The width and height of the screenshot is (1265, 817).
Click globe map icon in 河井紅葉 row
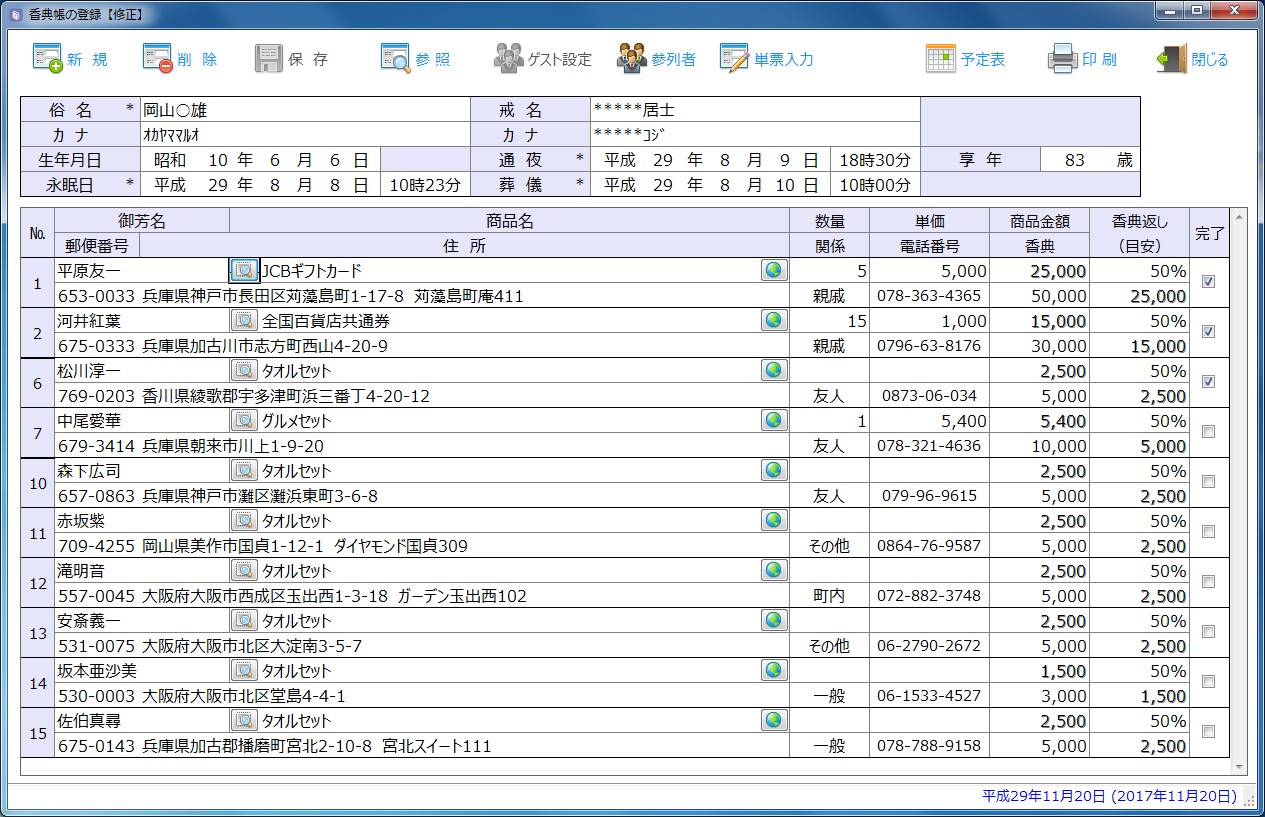pyautogui.click(x=774, y=320)
